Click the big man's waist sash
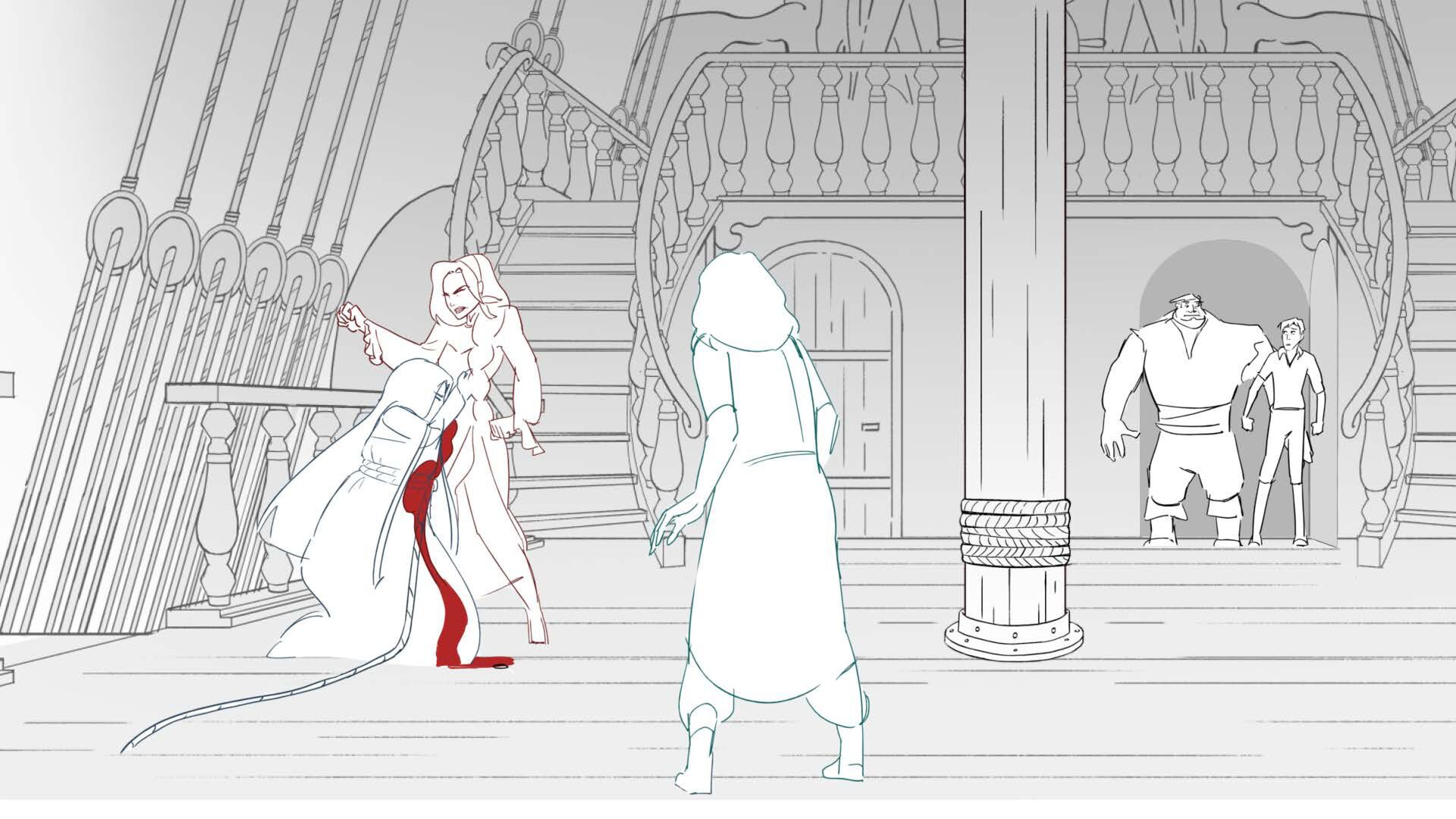Screen dimensions: 1456x819 1191,418
